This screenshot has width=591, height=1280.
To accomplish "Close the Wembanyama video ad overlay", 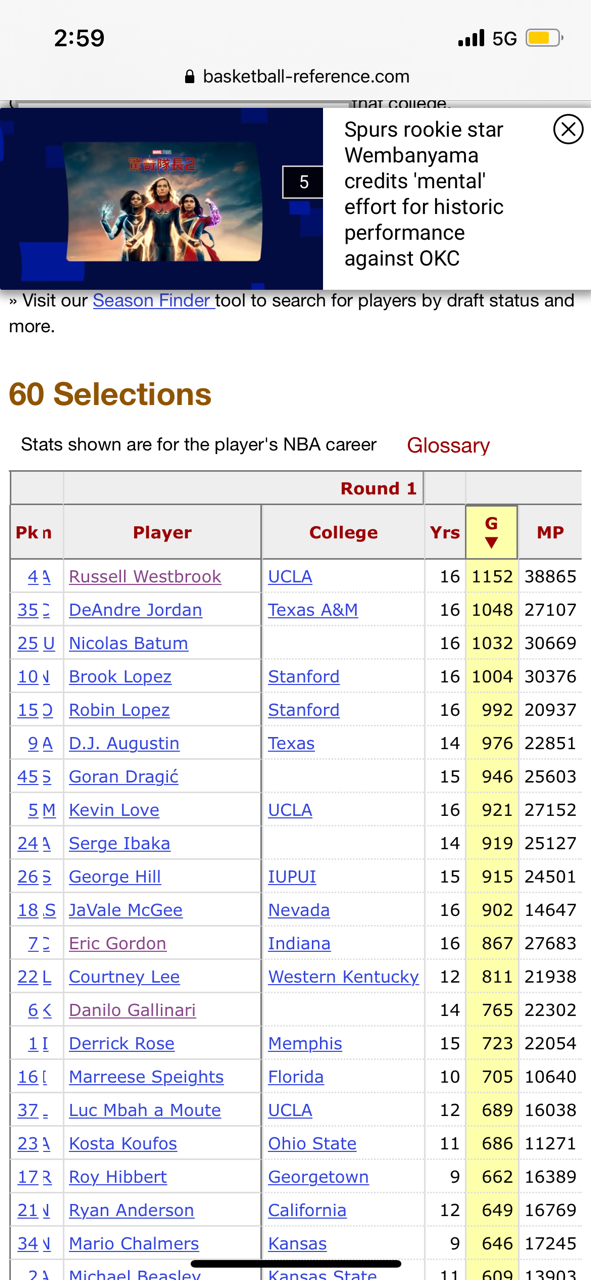I will pos(568,129).
